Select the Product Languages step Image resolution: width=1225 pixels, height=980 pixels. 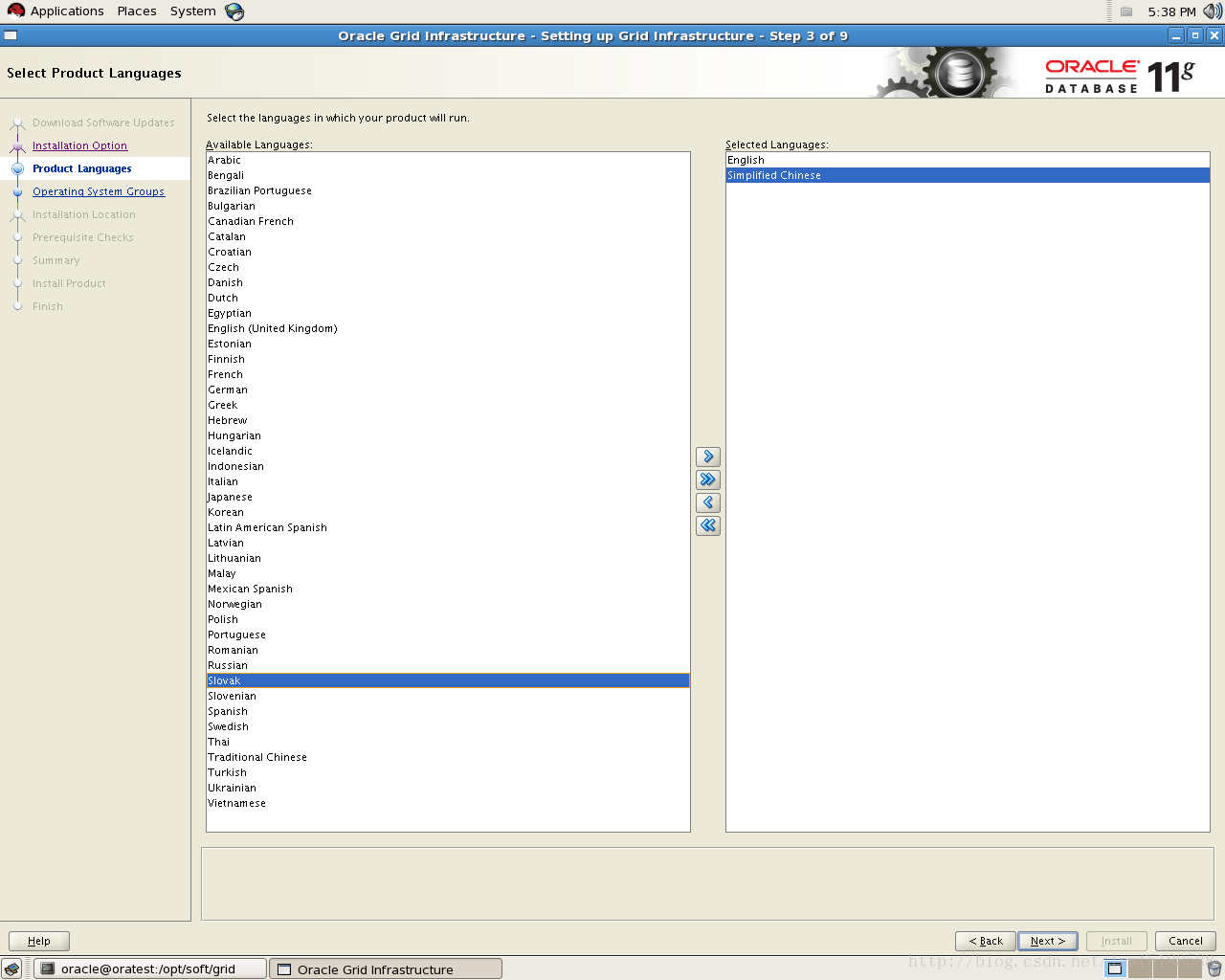[82, 168]
